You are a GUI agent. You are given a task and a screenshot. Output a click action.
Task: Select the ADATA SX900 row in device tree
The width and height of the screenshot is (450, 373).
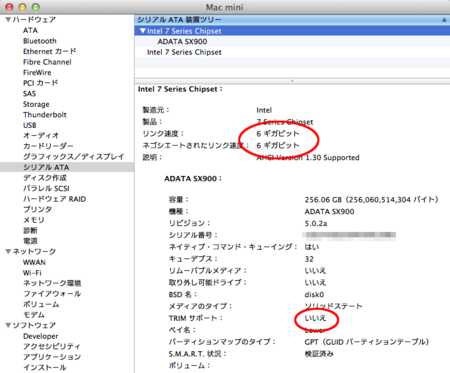(x=292, y=42)
